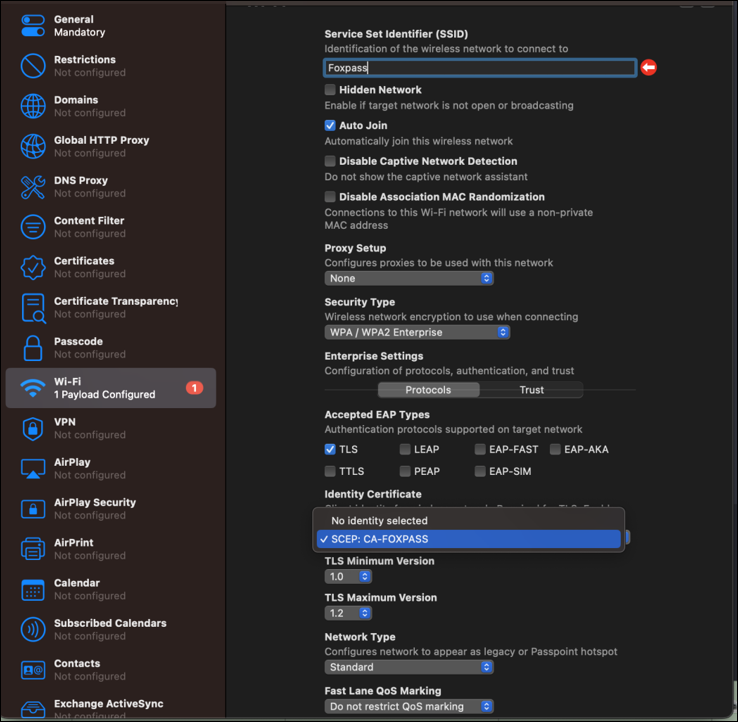Click the SSID text field containing Foxpass
Screen dimensions: 738x722
click(480, 68)
